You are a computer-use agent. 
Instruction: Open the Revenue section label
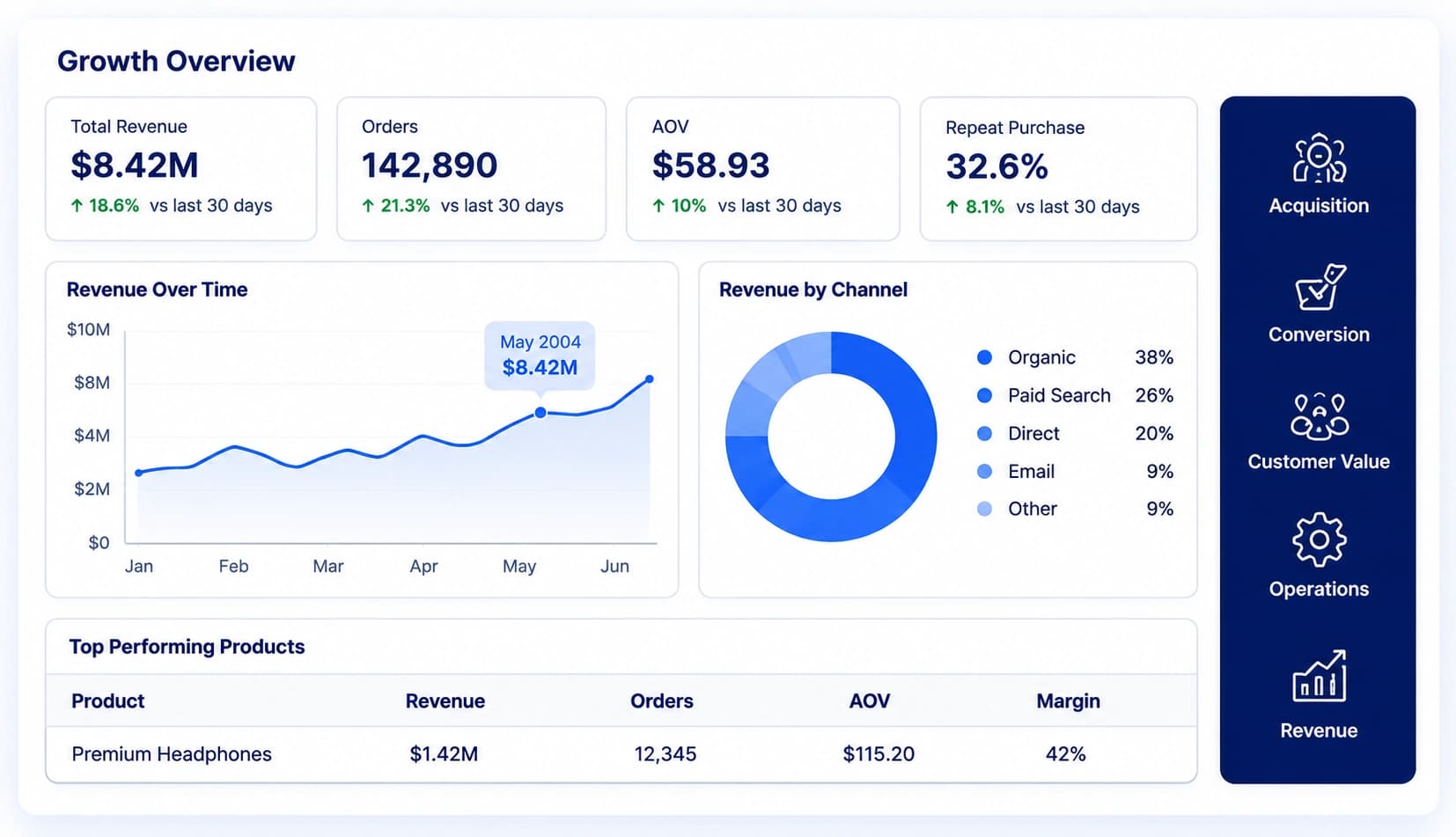[1319, 731]
